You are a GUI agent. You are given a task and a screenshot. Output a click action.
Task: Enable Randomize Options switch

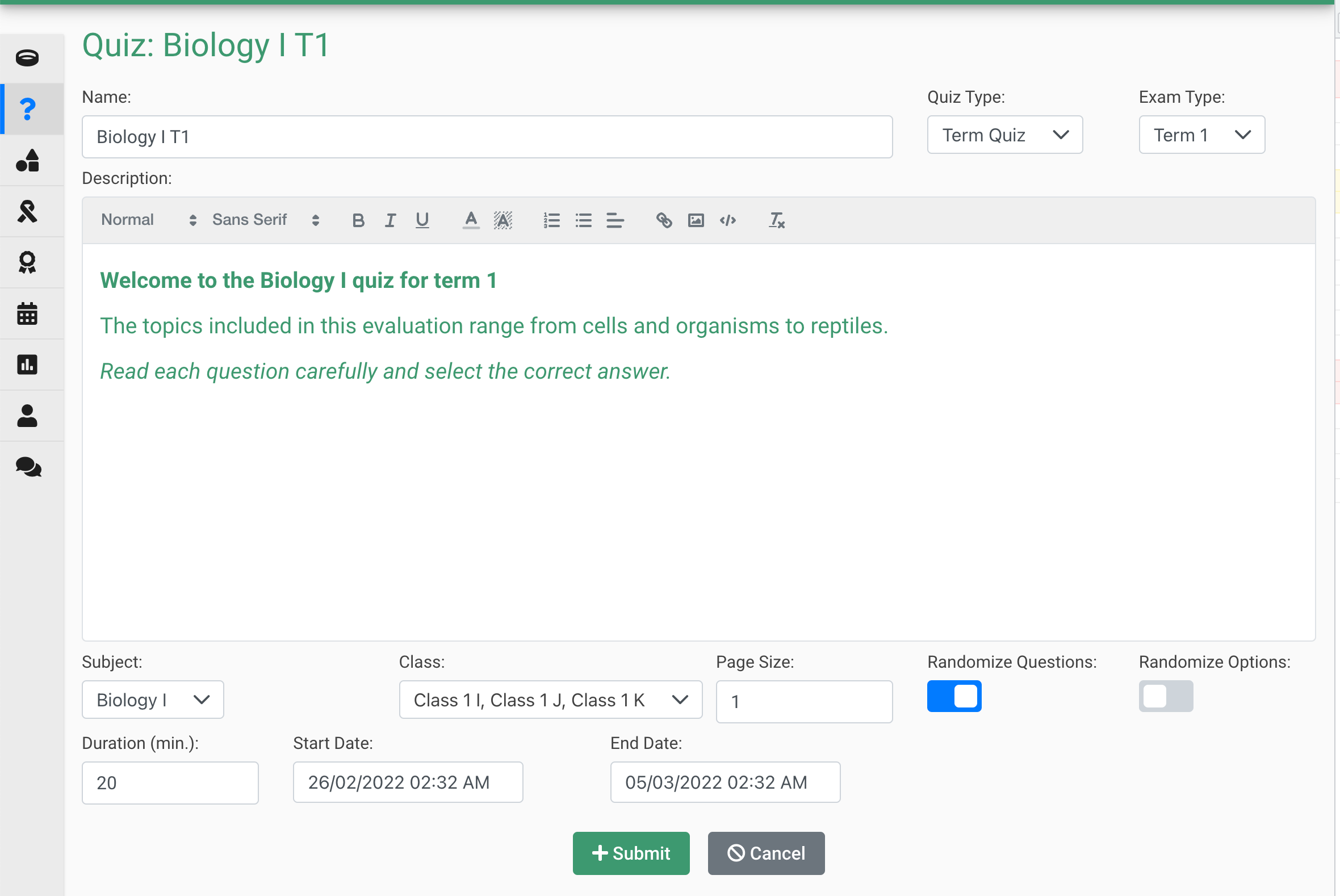click(x=1165, y=696)
